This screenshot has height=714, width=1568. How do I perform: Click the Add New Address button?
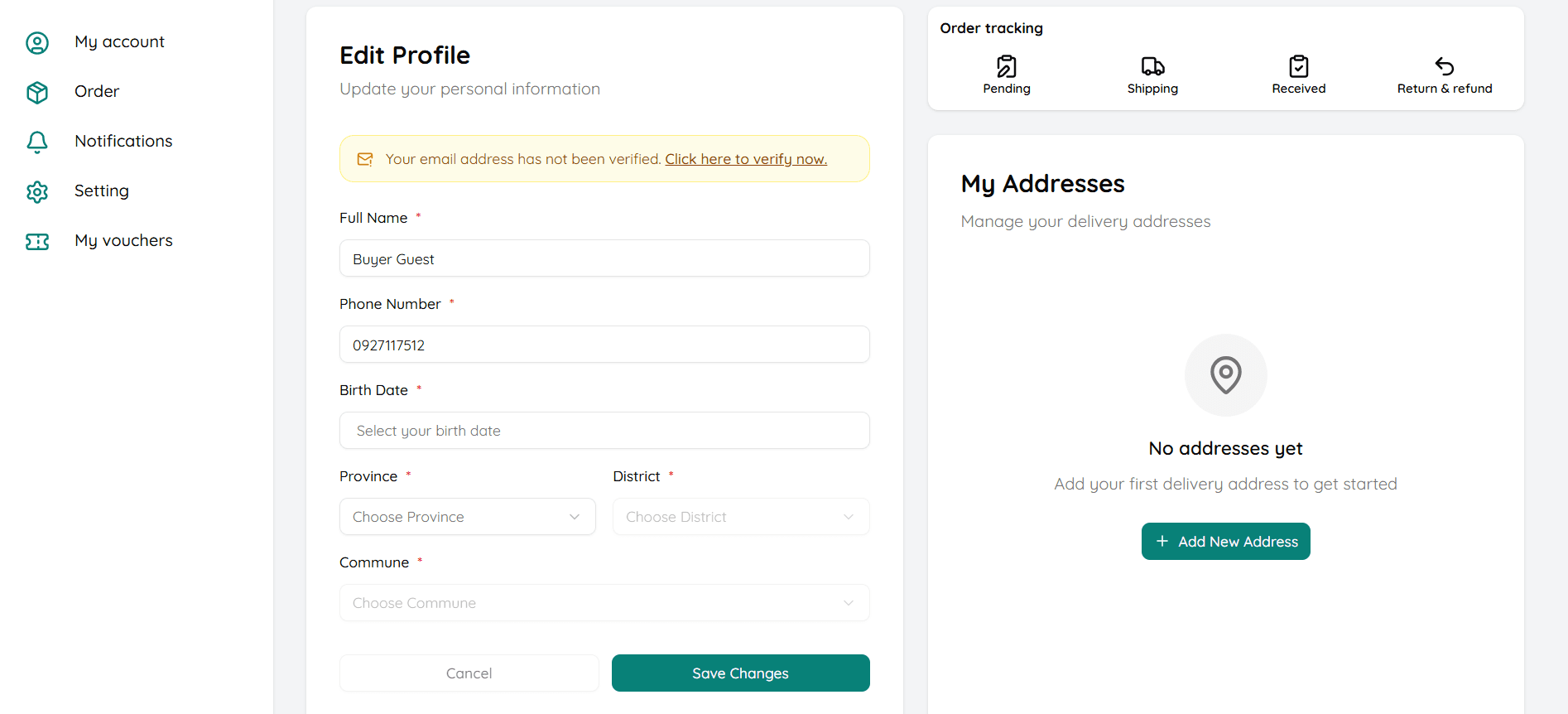pyautogui.click(x=1225, y=542)
